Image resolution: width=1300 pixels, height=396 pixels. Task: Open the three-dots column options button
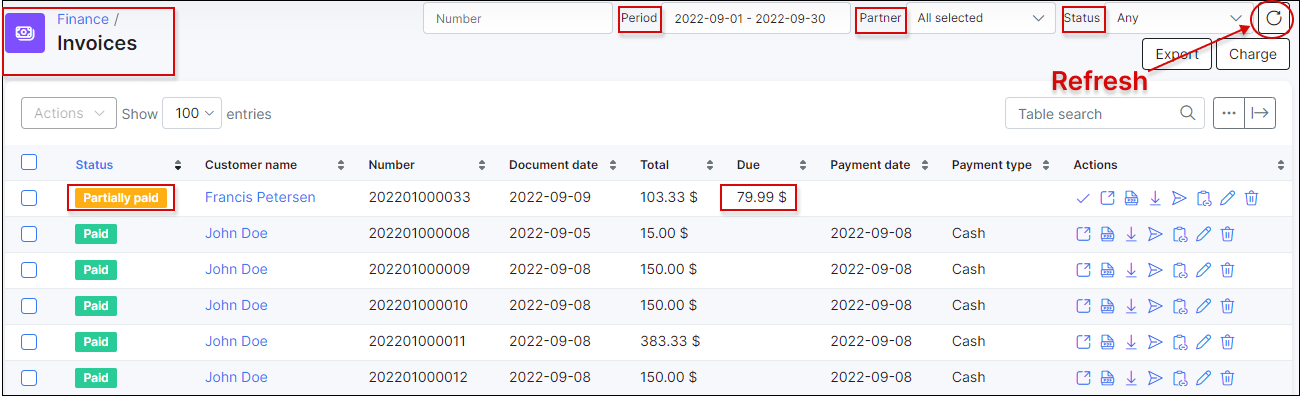click(1229, 113)
